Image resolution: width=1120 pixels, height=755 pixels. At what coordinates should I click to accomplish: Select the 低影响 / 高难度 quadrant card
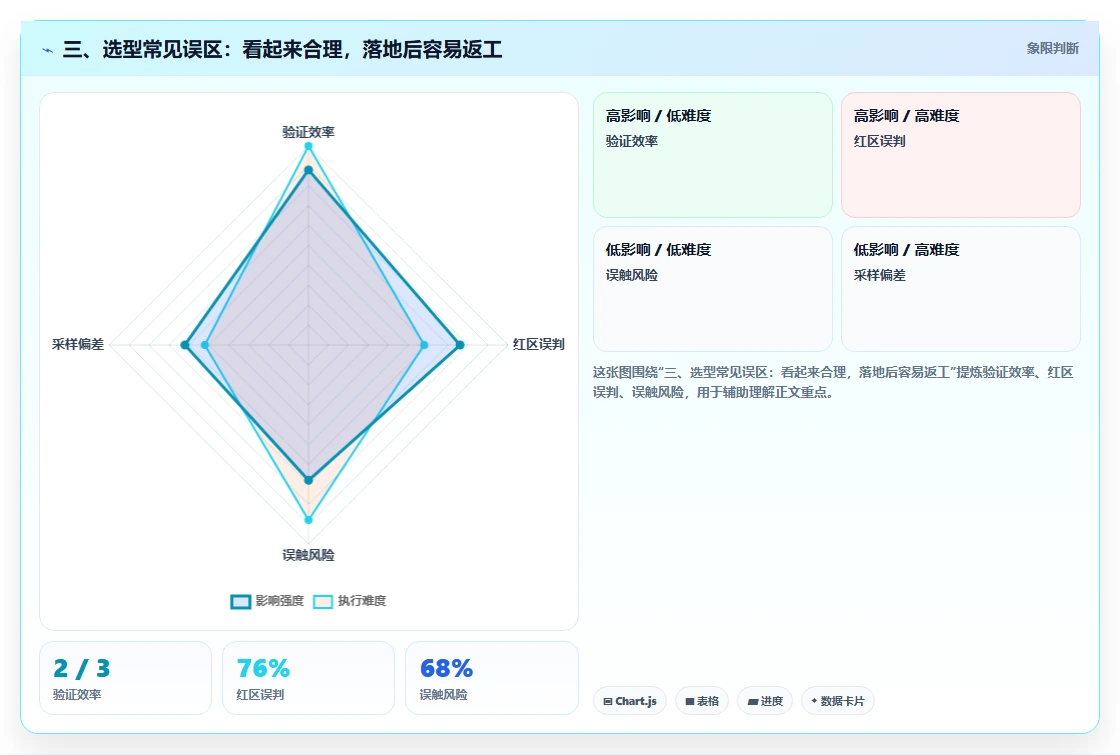point(961,289)
